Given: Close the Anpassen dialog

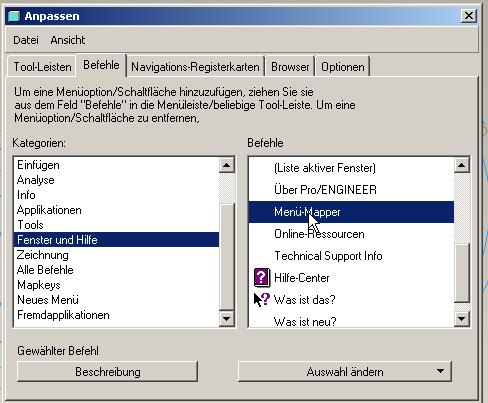Looking at the screenshot, I should [x=469, y=16].
